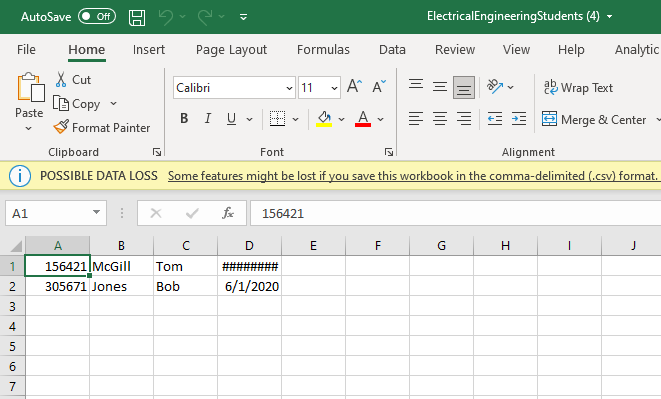
Task: Click the info icon in warning bar
Action: point(19,176)
